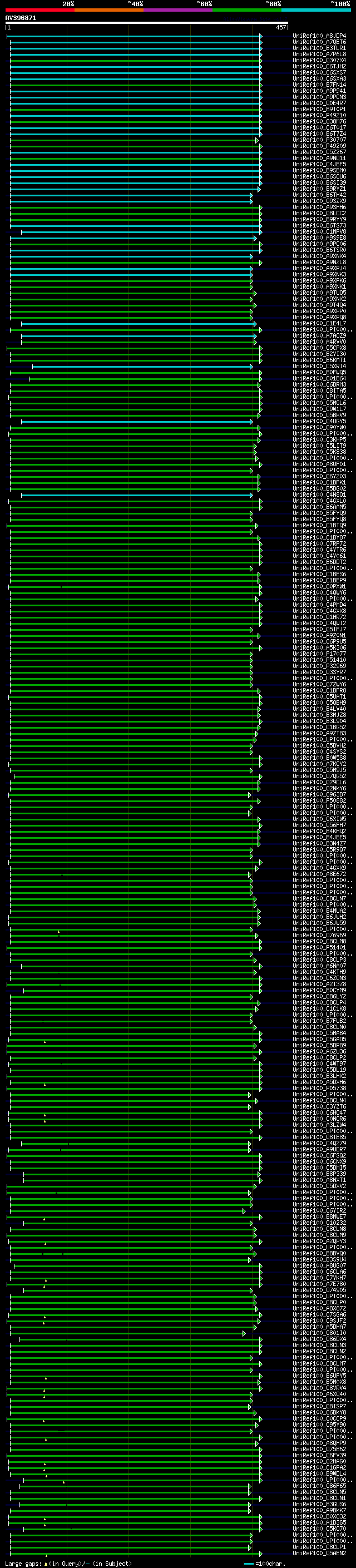Viewport: 356px width, 1568px height.
Task: Open the UniRef100_P49210 hit label
Action: 319,116
